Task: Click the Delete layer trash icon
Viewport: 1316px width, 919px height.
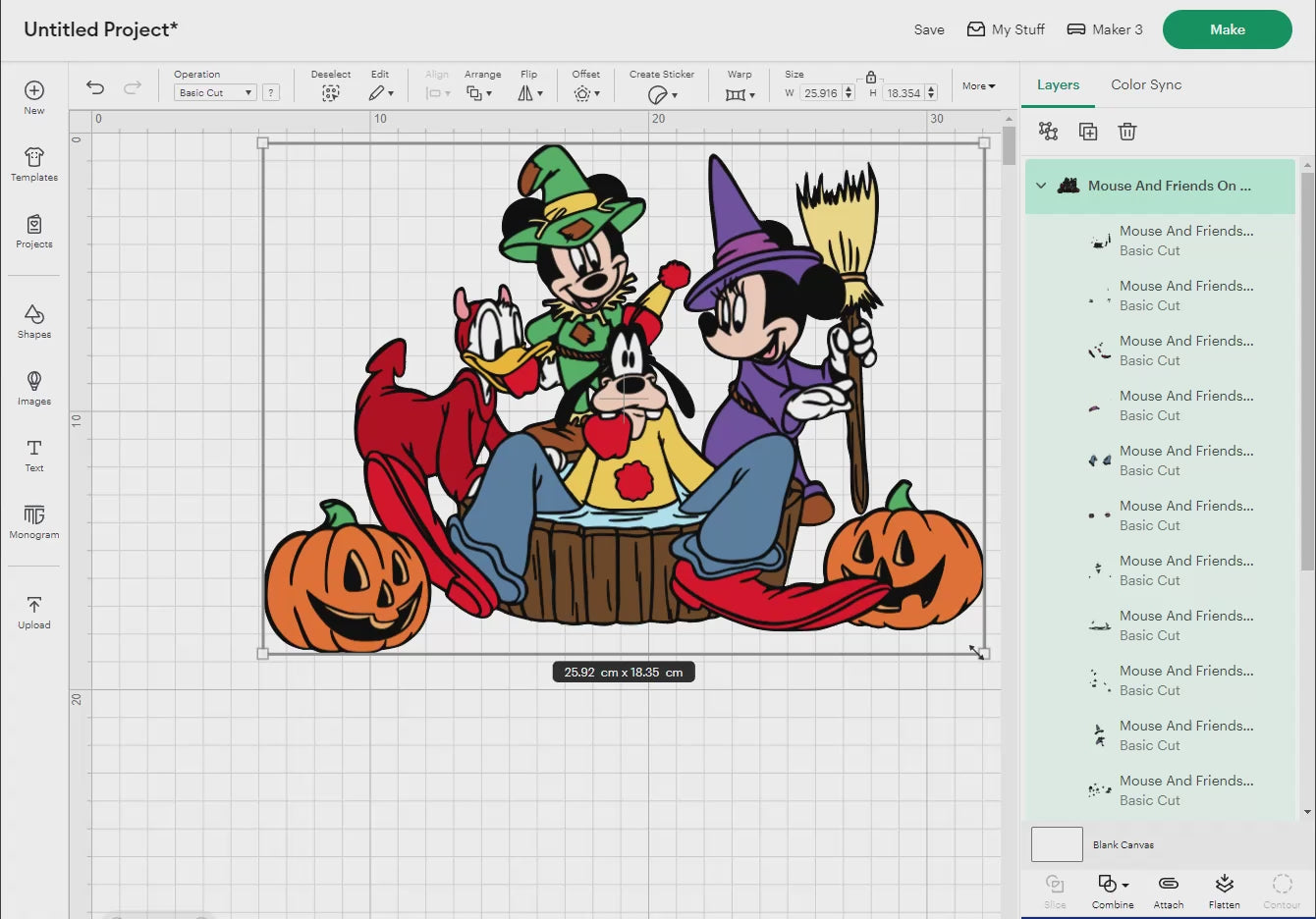Action: pyautogui.click(x=1127, y=131)
